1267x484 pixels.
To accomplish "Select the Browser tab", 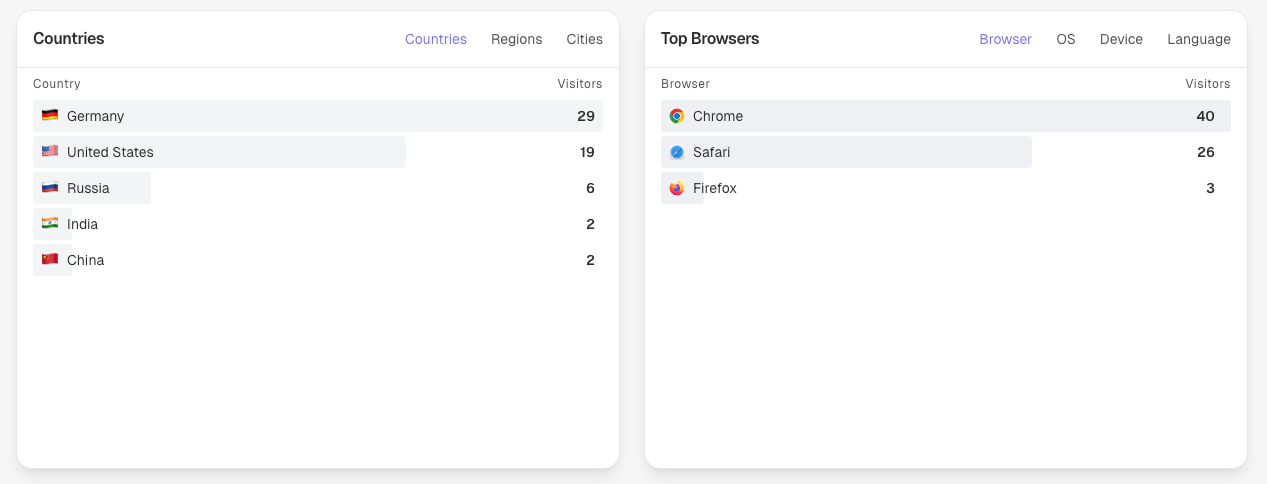I will [x=1005, y=39].
